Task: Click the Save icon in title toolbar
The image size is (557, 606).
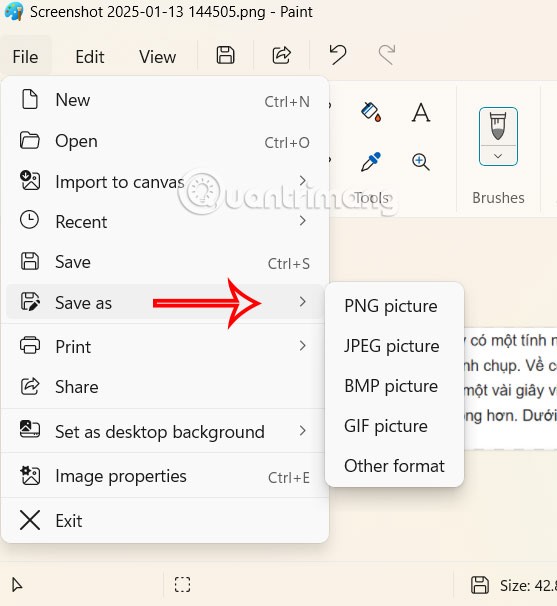Action: [x=225, y=55]
